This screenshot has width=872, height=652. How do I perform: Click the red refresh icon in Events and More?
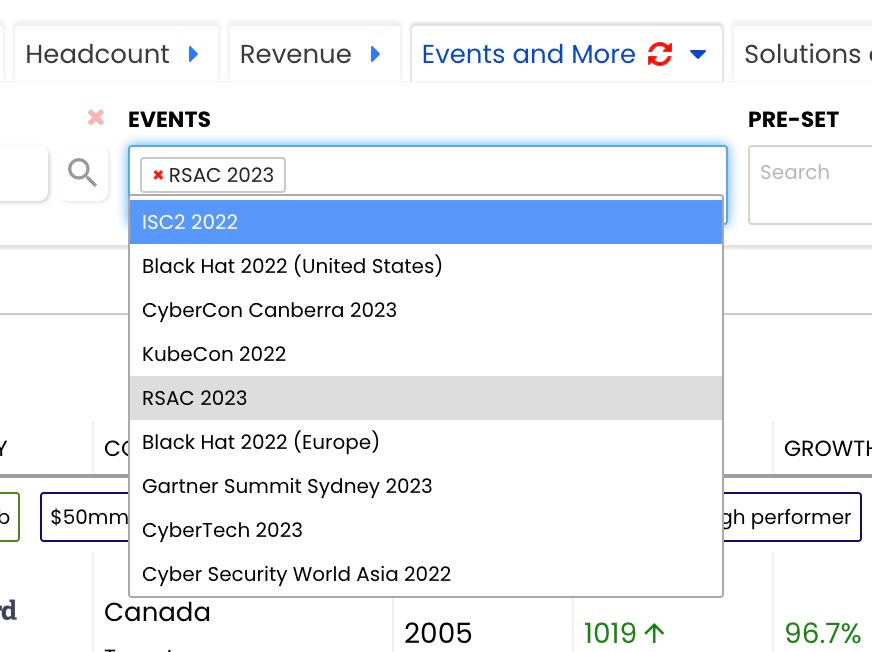pos(660,54)
